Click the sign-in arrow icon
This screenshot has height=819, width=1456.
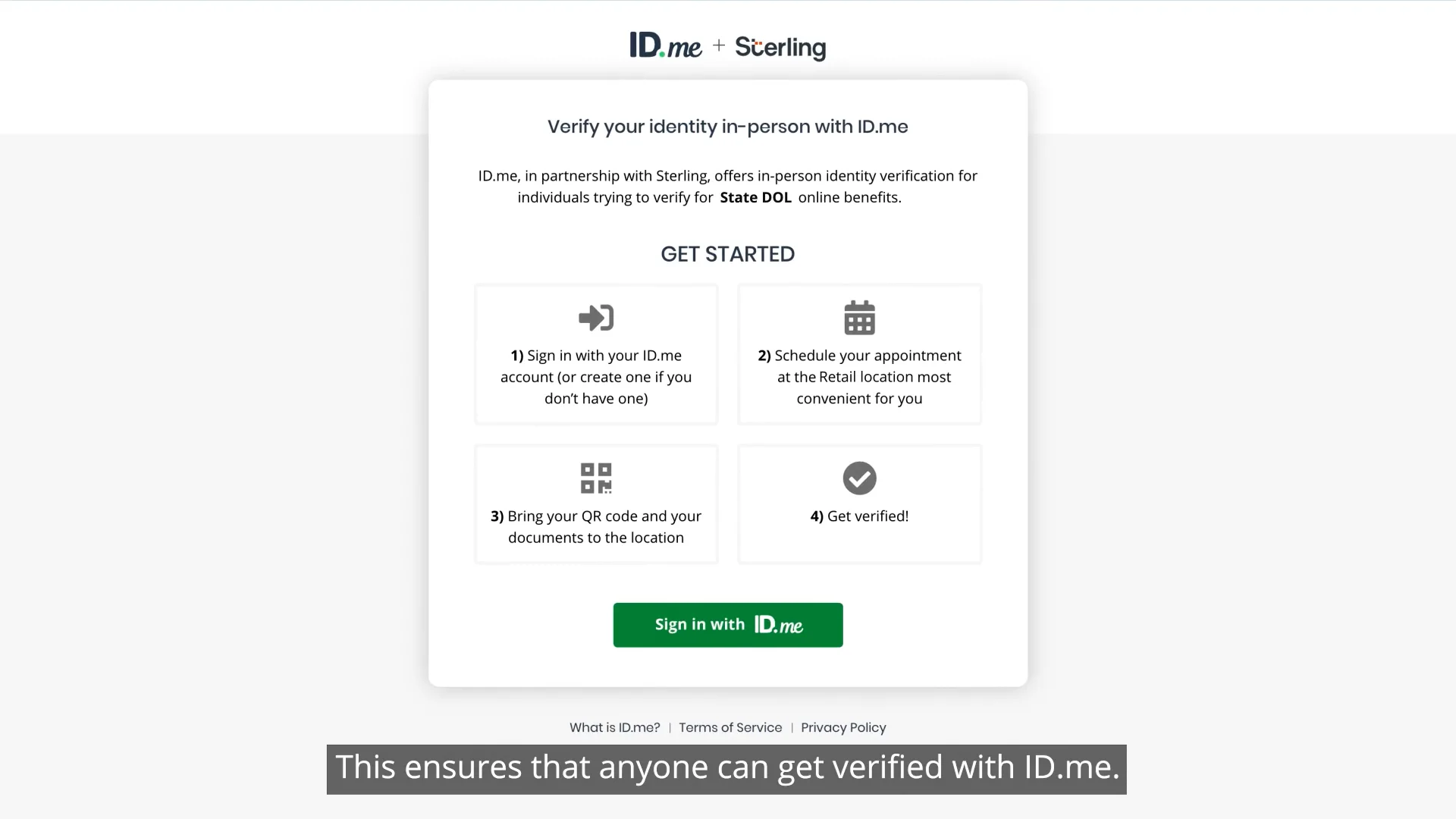click(x=596, y=318)
